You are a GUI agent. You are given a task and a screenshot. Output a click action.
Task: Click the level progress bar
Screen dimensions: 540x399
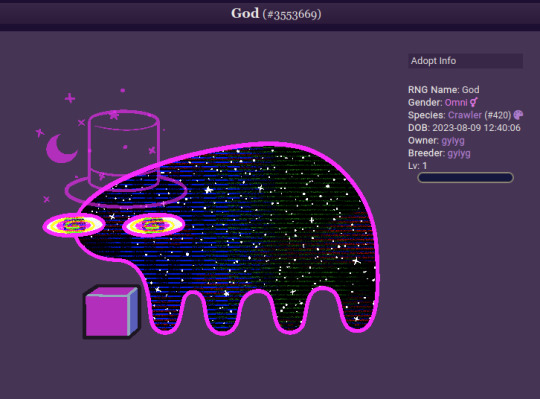[465, 178]
